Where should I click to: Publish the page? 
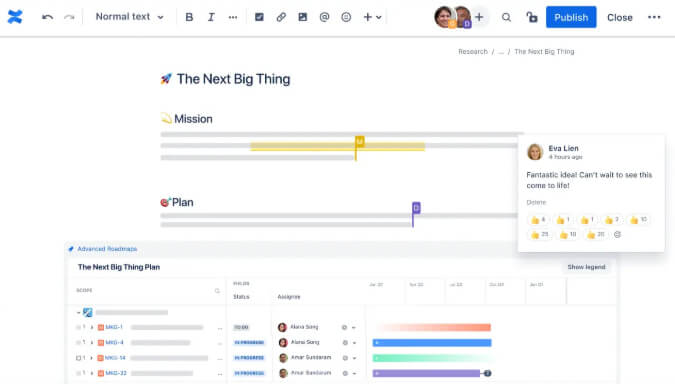[571, 17]
